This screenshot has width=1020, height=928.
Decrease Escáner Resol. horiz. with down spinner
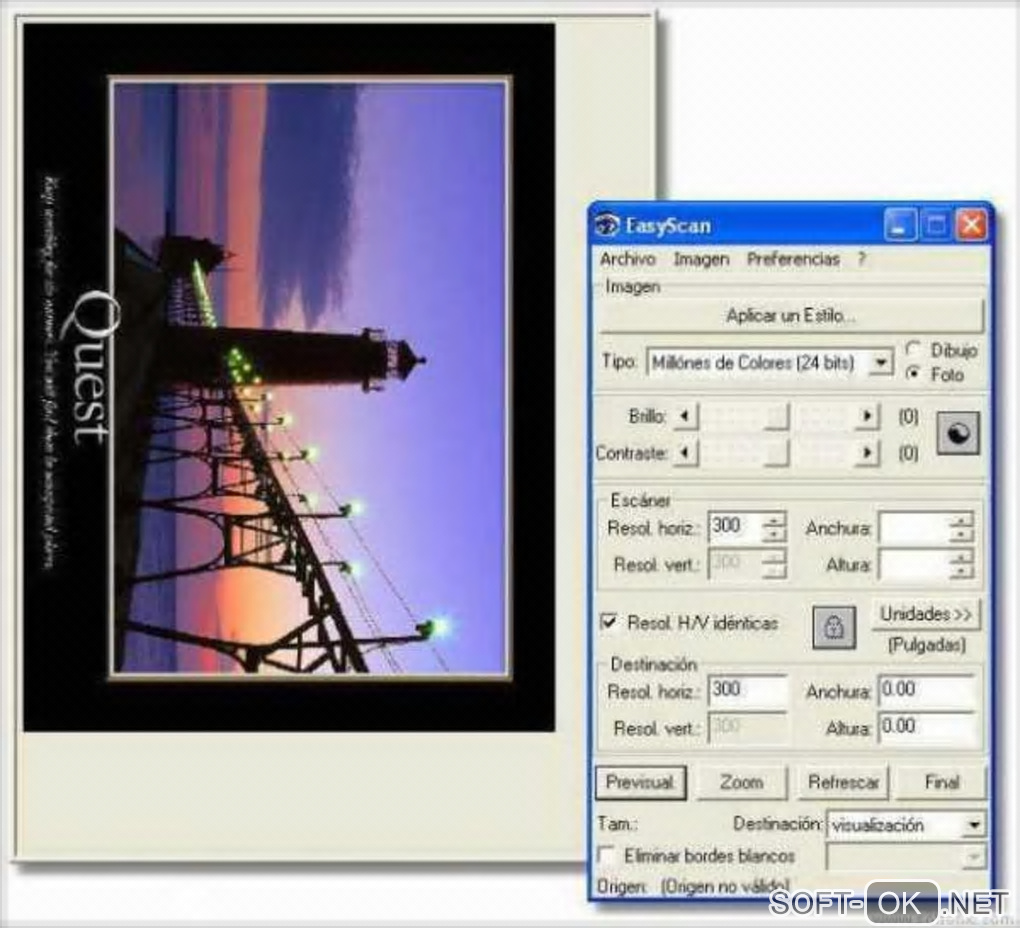(774, 535)
